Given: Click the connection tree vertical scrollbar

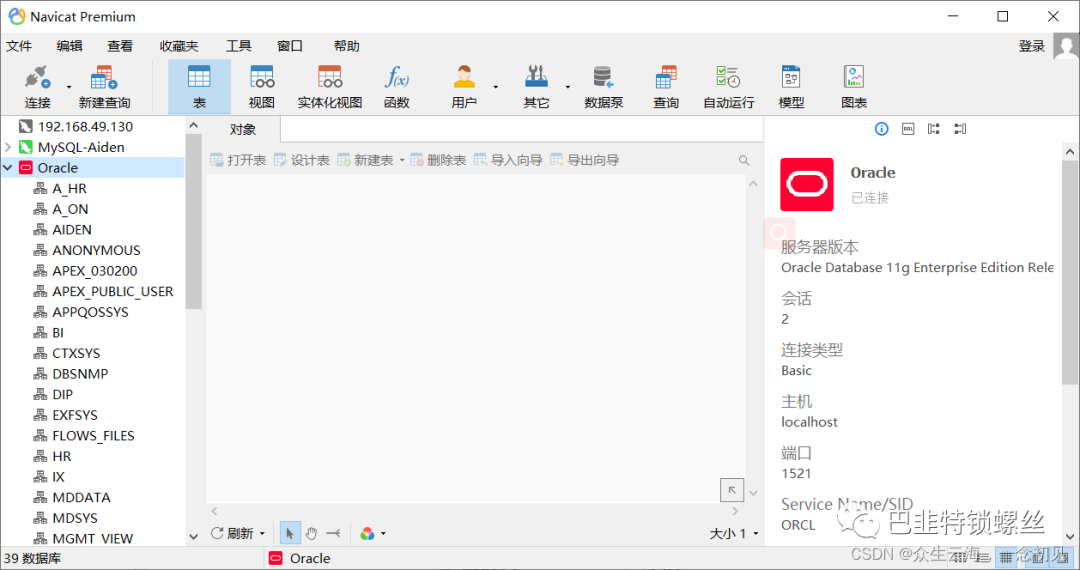Looking at the screenshot, I should click(x=194, y=222).
